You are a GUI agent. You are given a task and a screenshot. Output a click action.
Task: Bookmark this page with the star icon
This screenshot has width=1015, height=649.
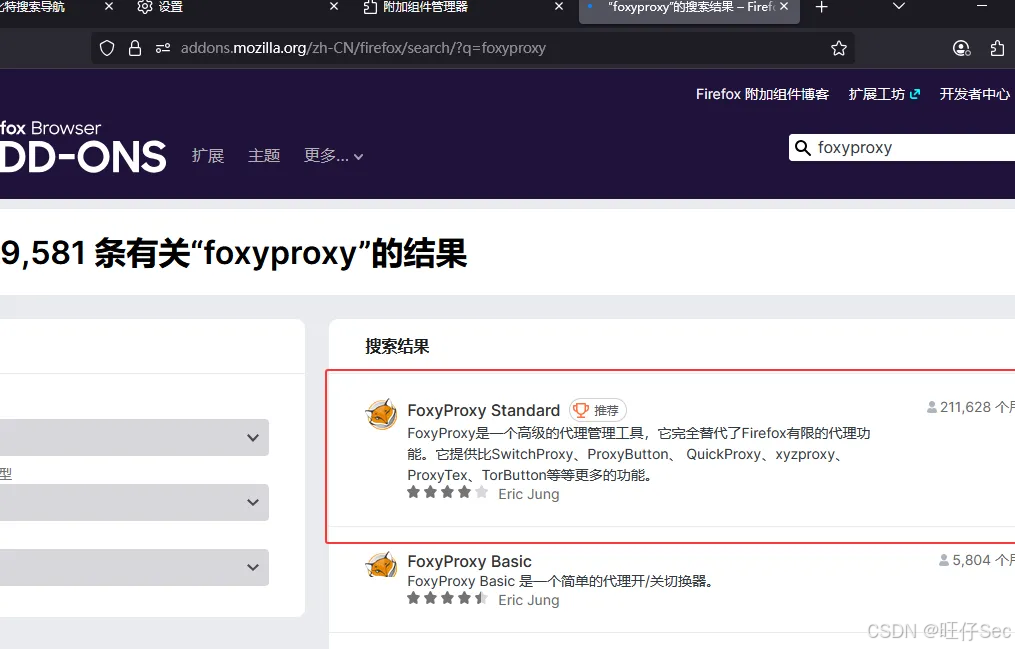click(x=839, y=48)
